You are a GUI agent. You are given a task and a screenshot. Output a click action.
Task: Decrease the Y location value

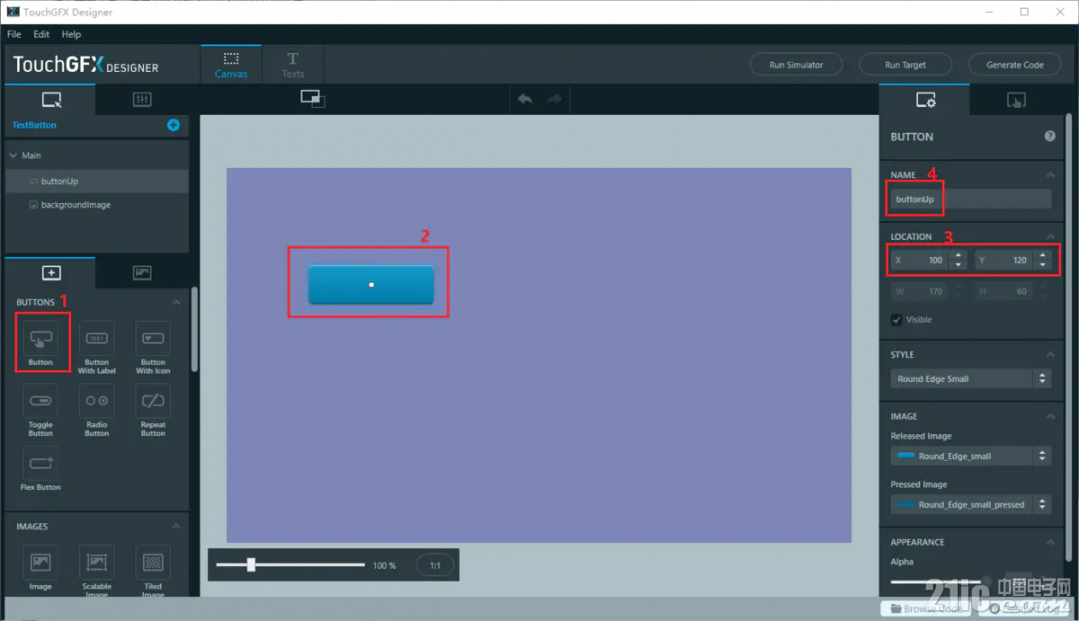[x=1043, y=265]
